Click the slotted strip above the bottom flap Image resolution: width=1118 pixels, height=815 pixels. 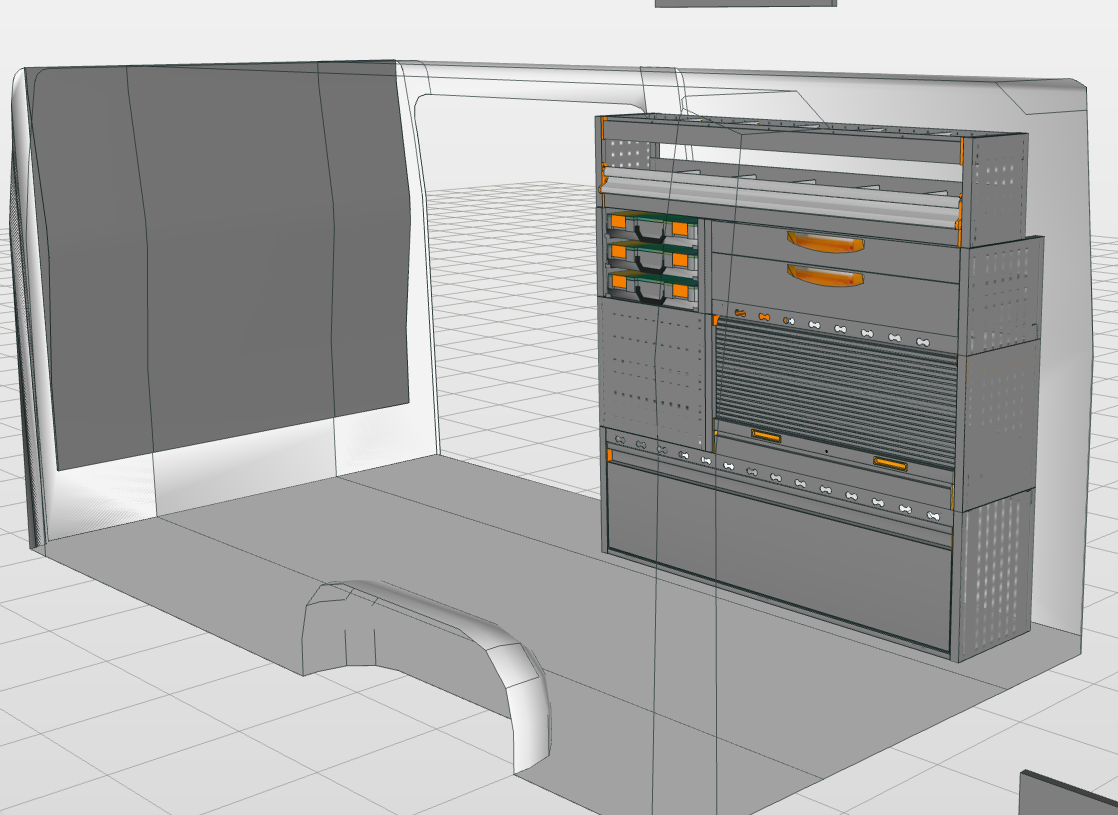click(x=780, y=478)
